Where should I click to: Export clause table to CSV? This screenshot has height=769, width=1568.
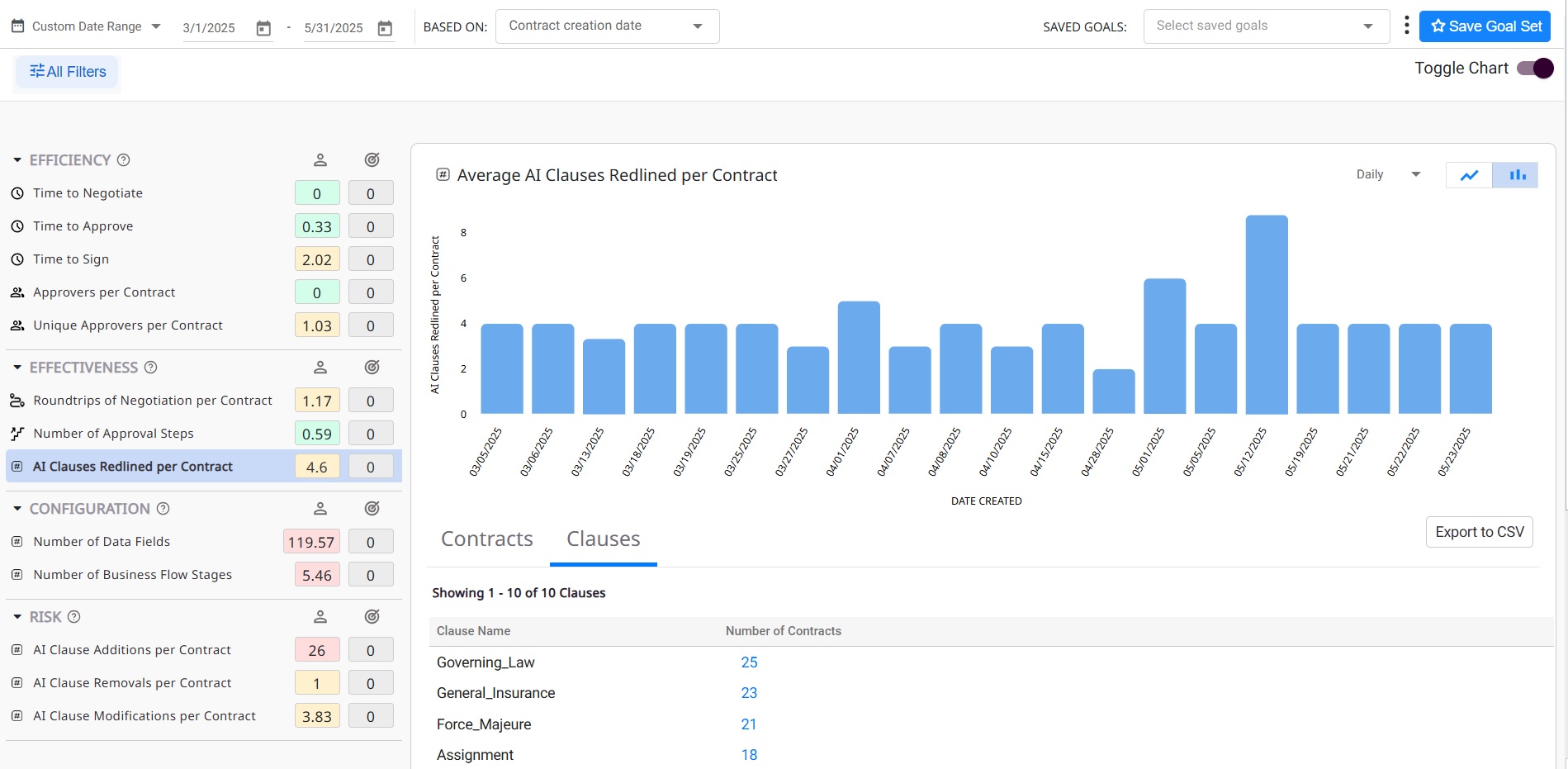[x=1479, y=532]
